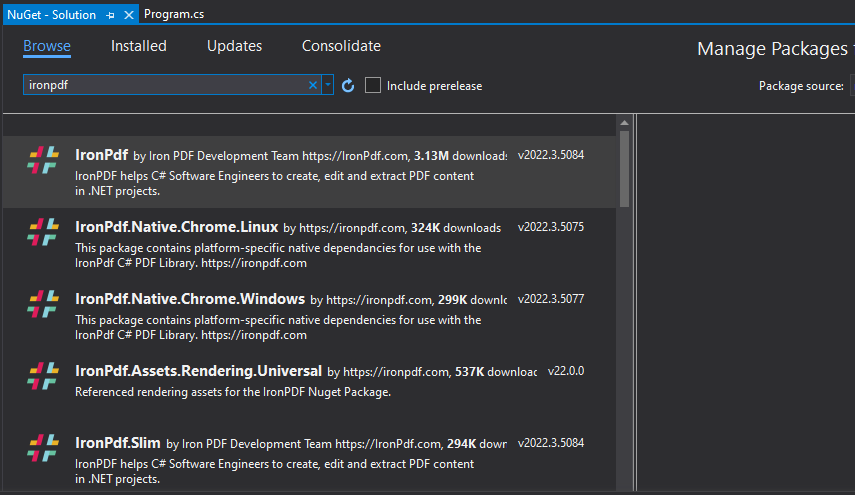This screenshot has height=495, width=855.
Task: Click the IronPdf.Slim package icon
Action: point(43,448)
